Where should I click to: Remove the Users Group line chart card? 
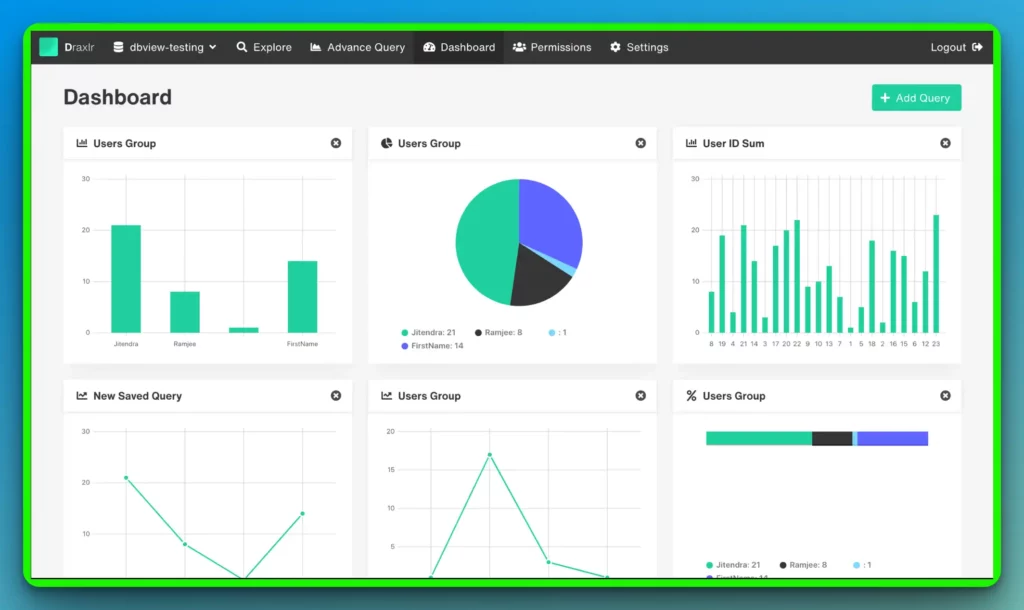pos(641,396)
